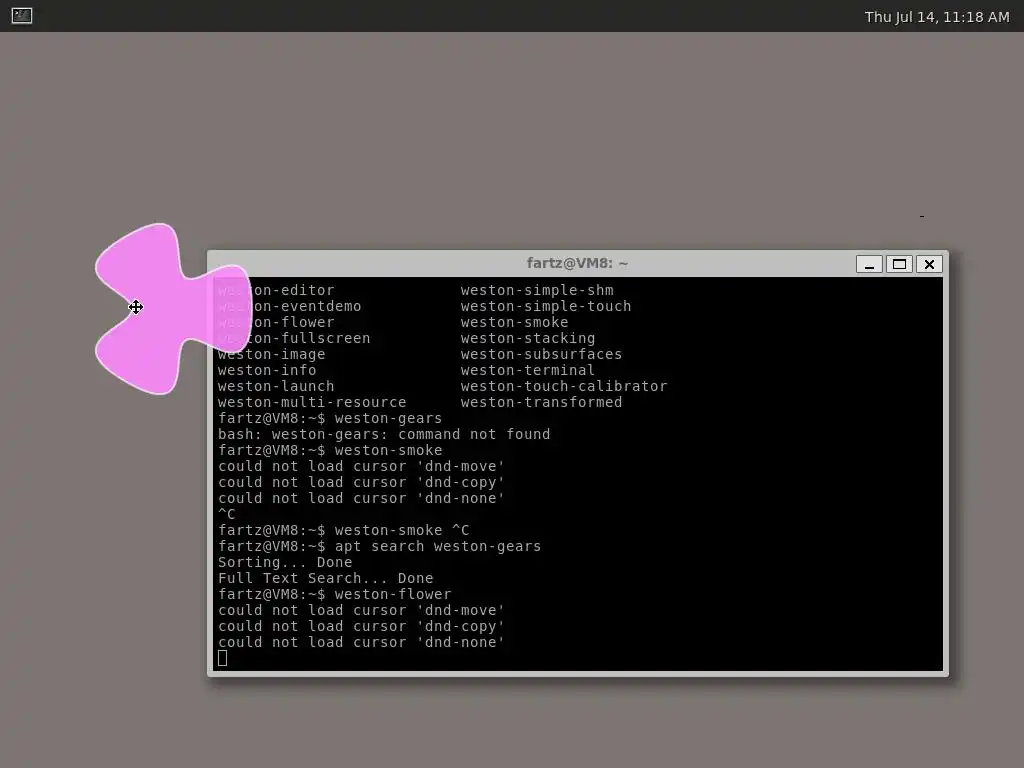This screenshot has width=1024, height=768.
Task: Click the text 'weston-info'
Action: point(267,370)
